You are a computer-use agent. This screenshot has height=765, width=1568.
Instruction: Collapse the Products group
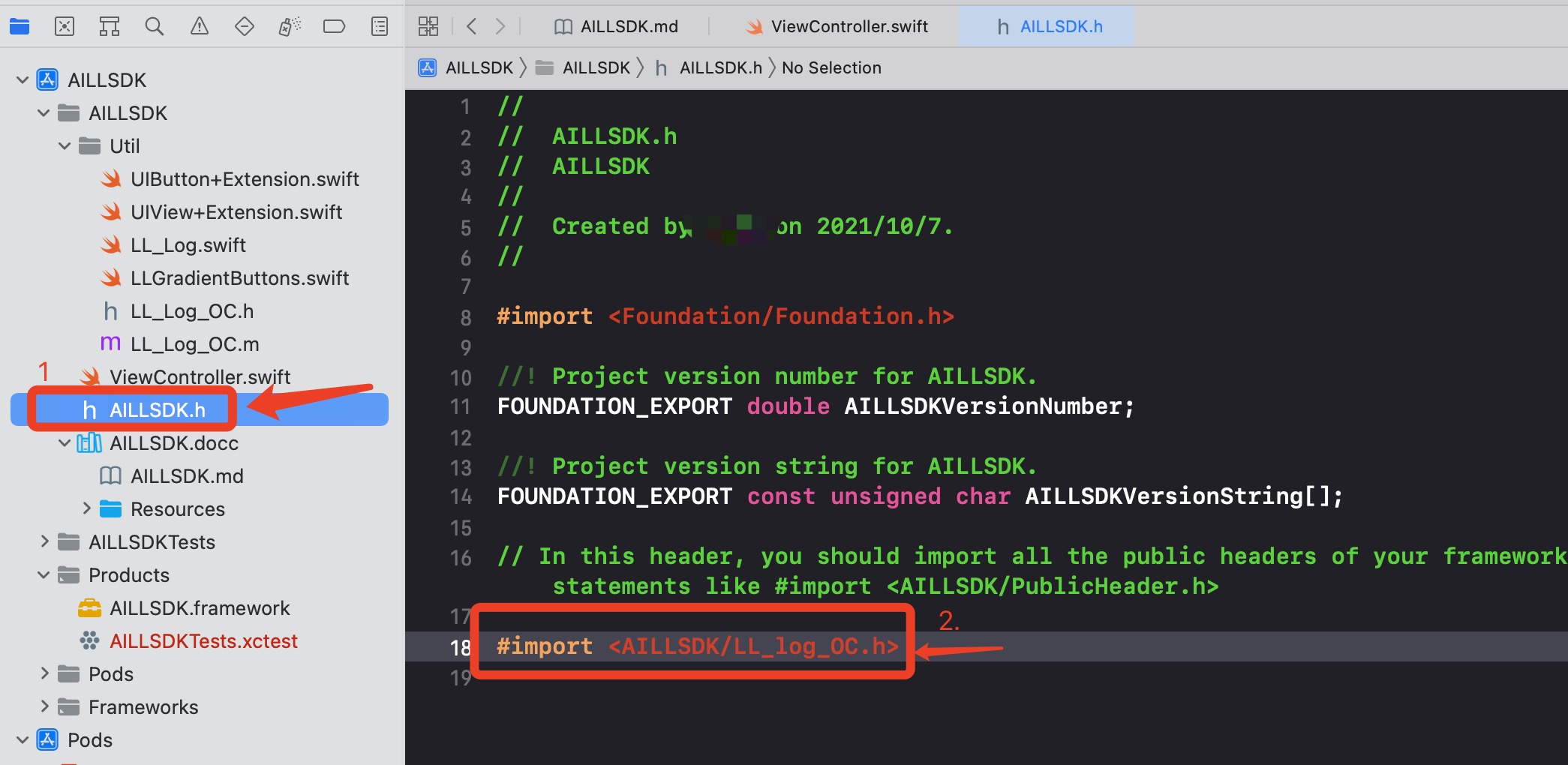(44, 575)
